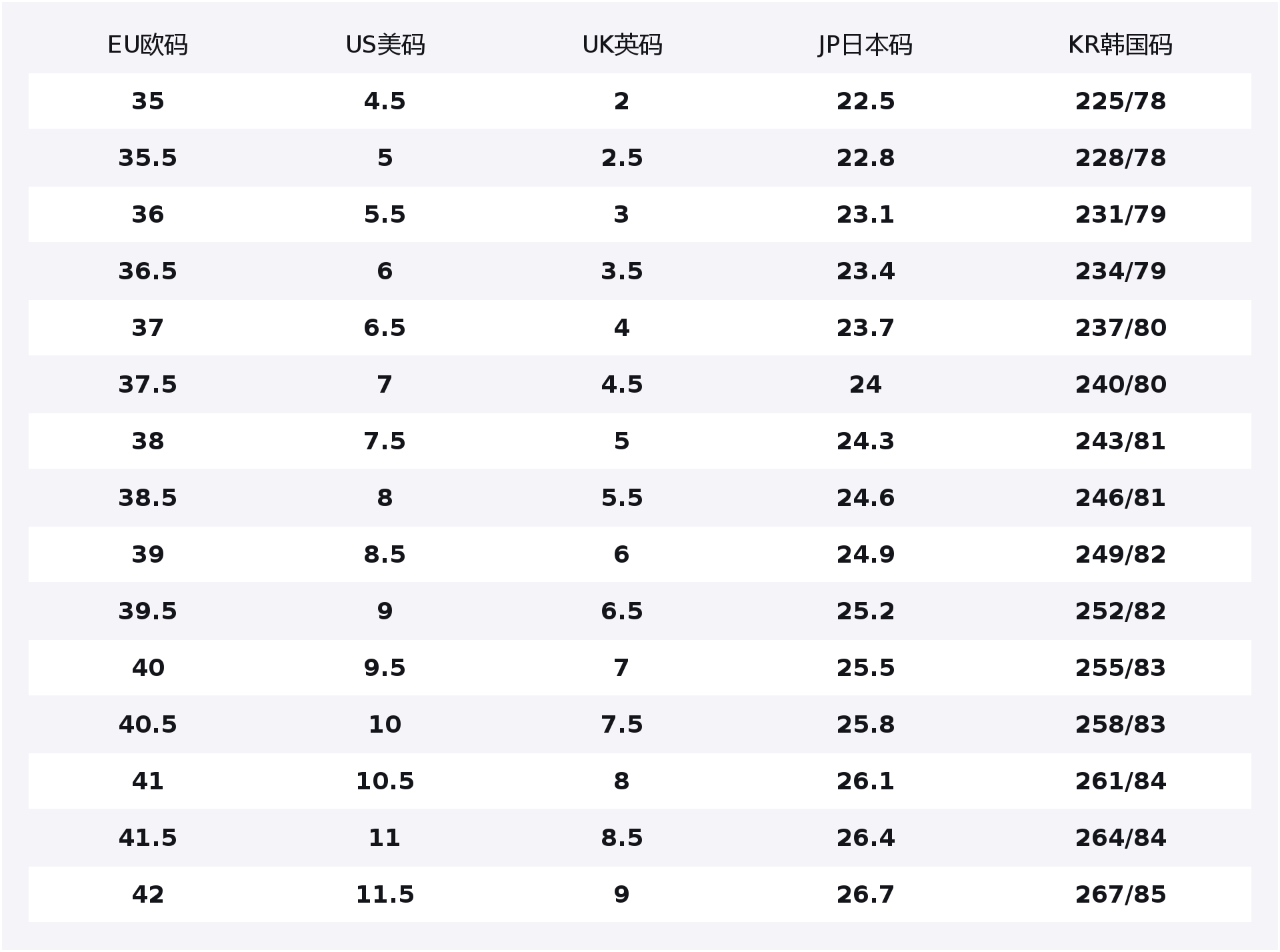Select Korean size 258/83 cell

[x=1120, y=725]
